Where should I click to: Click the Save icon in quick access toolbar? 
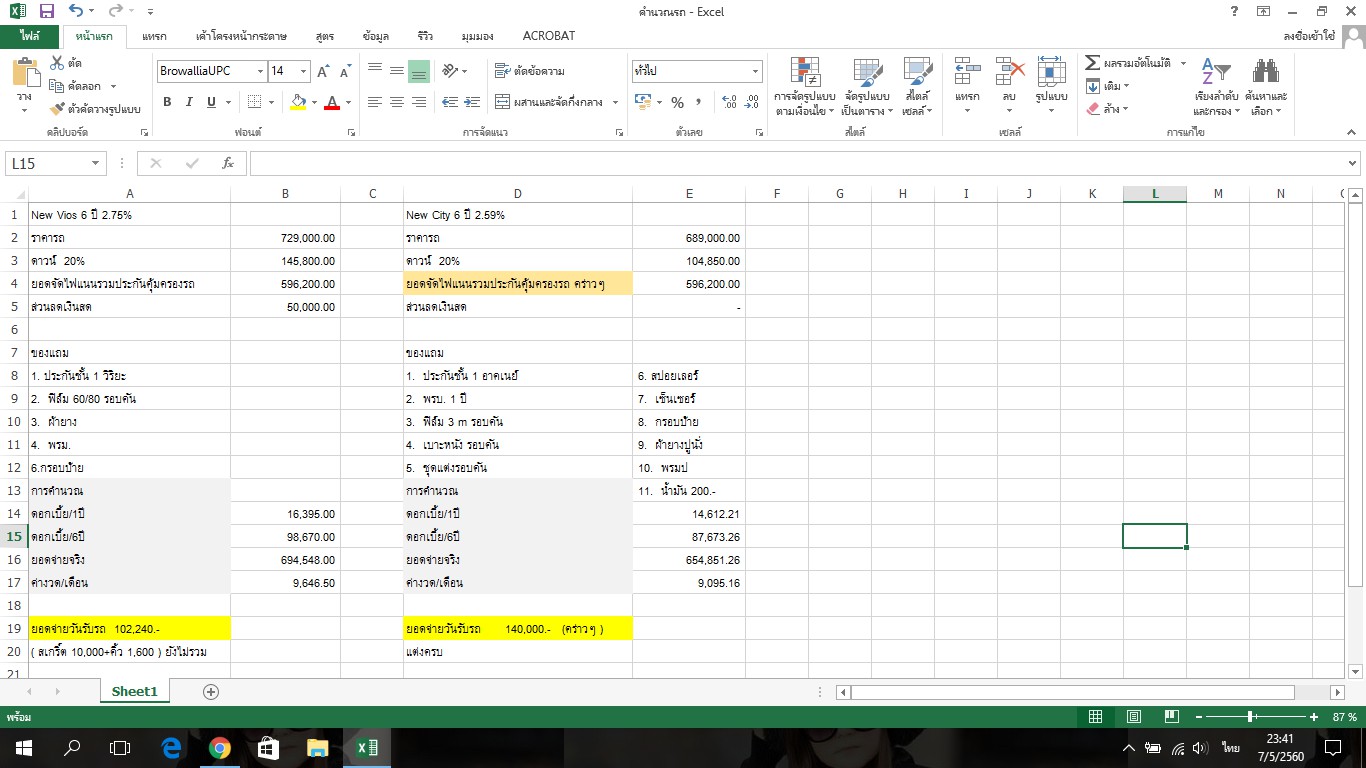point(47,11)
